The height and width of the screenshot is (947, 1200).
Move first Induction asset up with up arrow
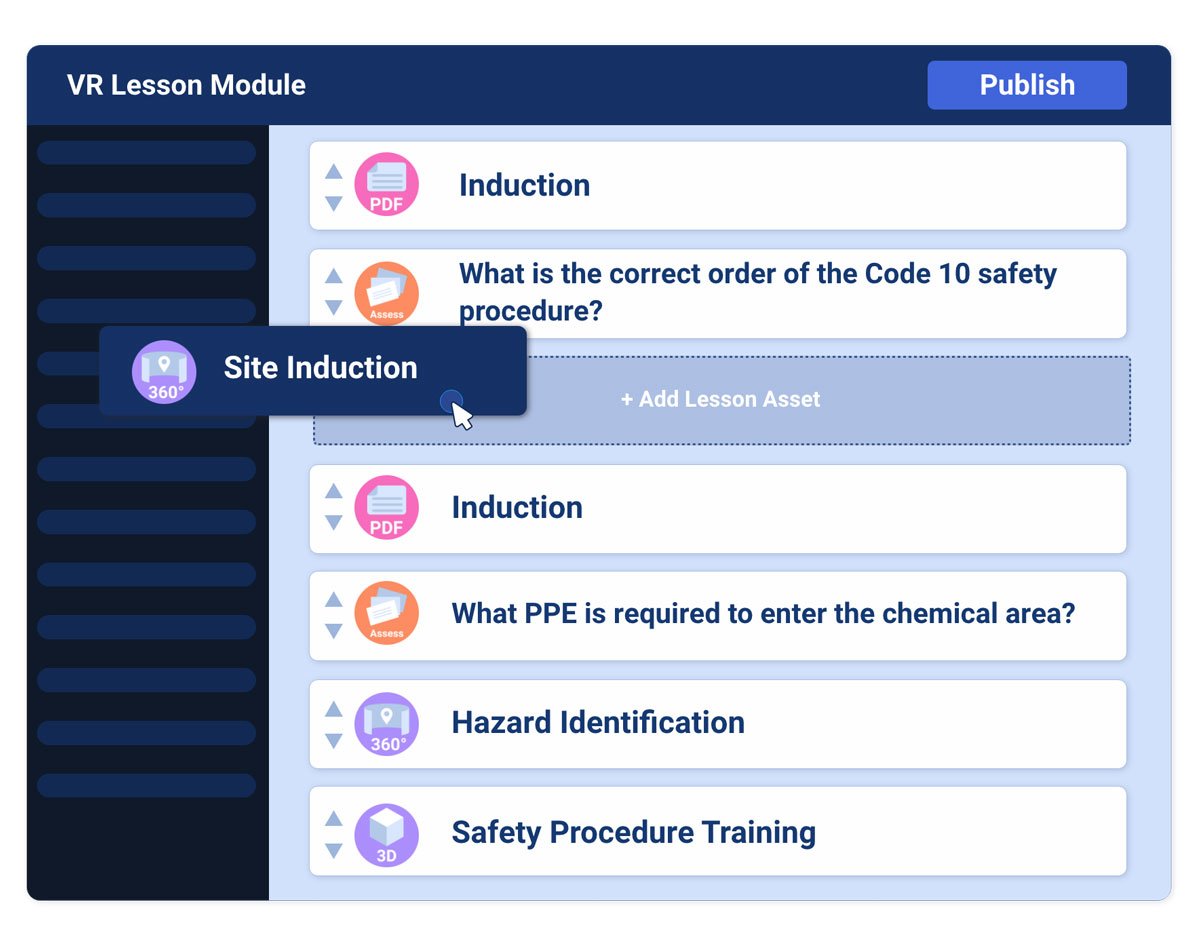click(x=334, y=172)
